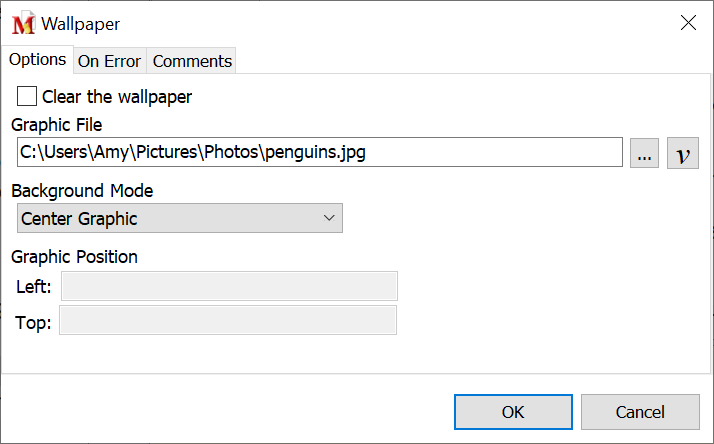Focus the Graphic File path field
The width and height of the screenshot is (714, 444).
[x=320, y=153]
